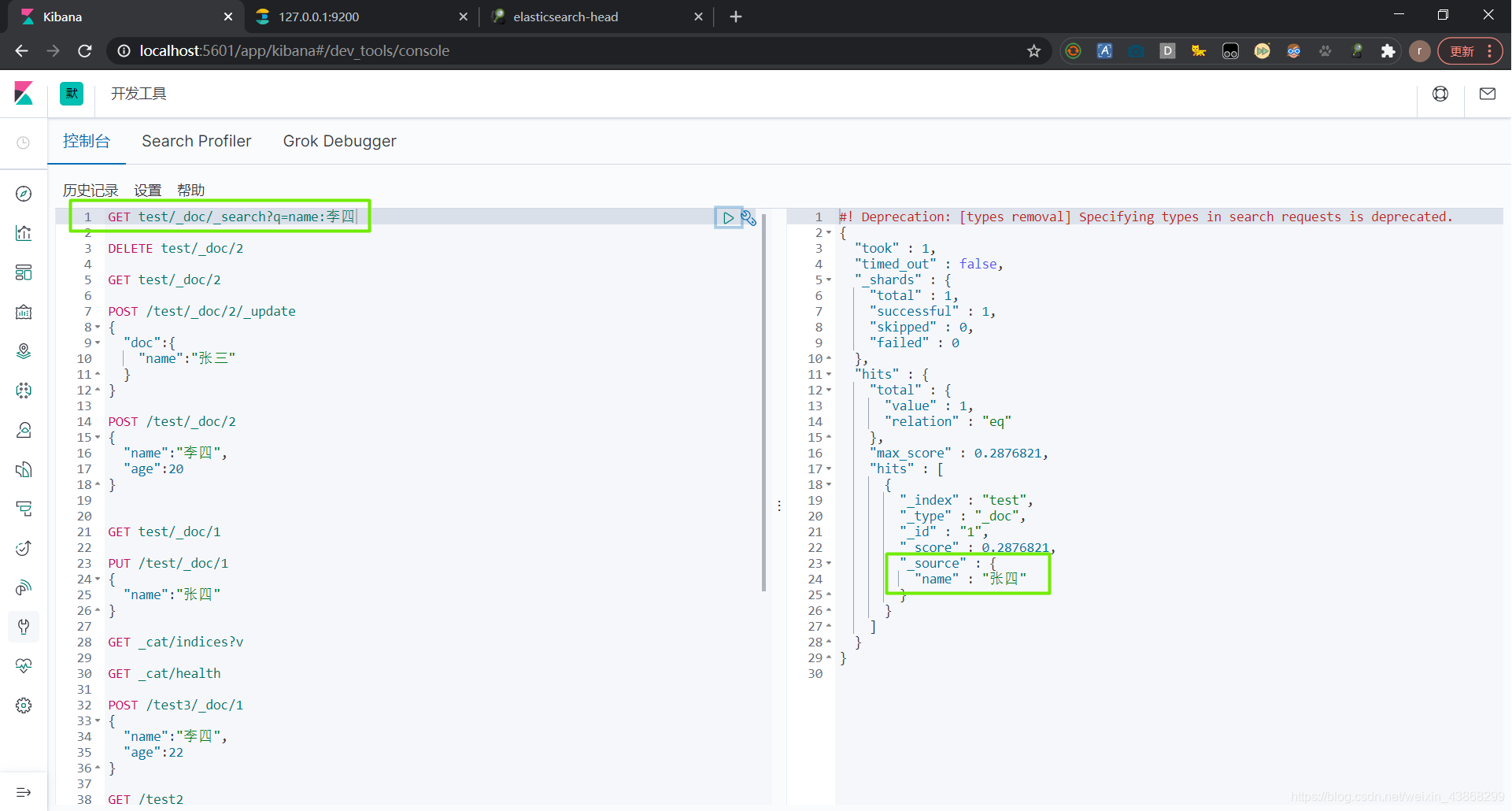Place cursor on DELETE test/_doc/2 line
This screenshot has width=1512, height=811.
176,249
